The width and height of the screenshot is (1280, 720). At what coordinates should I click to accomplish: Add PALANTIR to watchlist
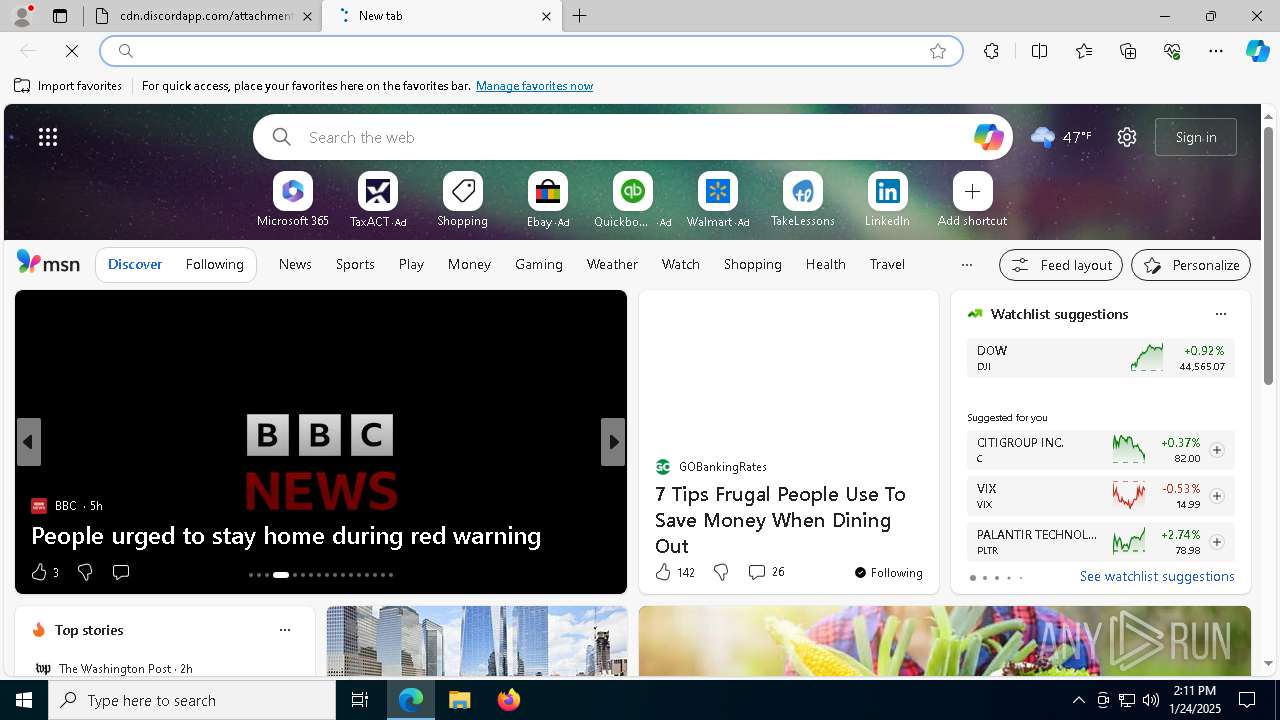1216,542
